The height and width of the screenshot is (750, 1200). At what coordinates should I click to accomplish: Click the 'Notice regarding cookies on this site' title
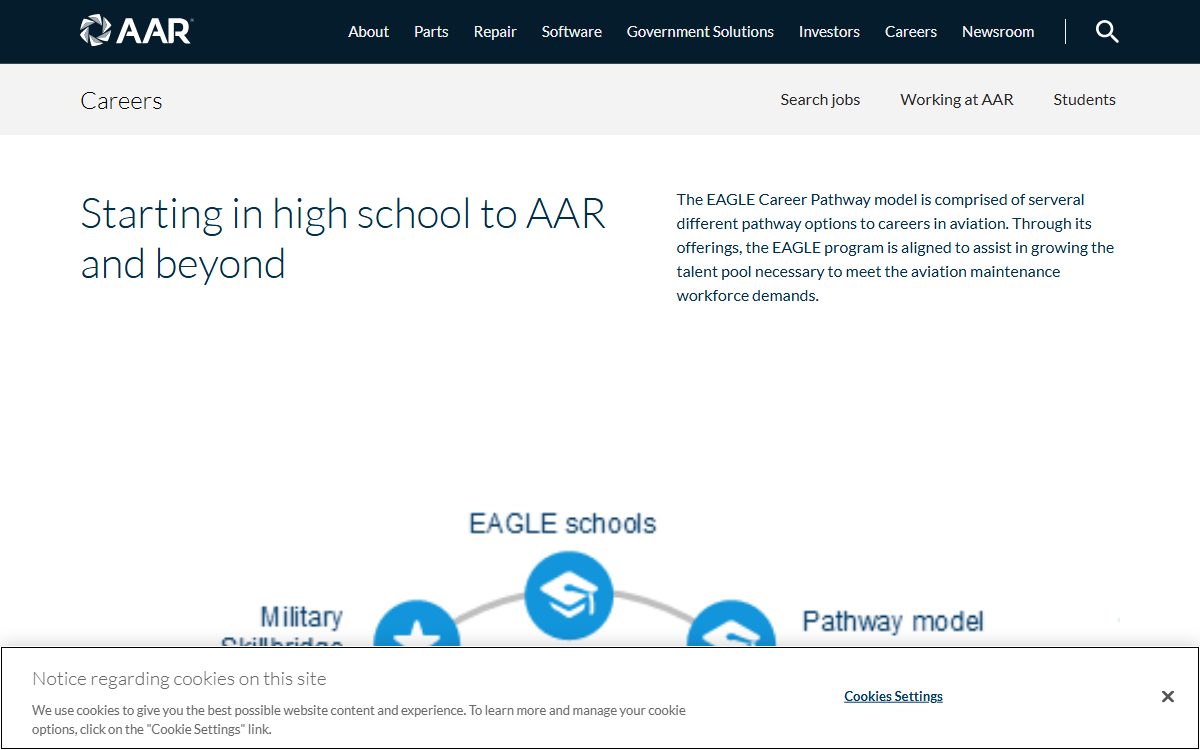[179, 679]
